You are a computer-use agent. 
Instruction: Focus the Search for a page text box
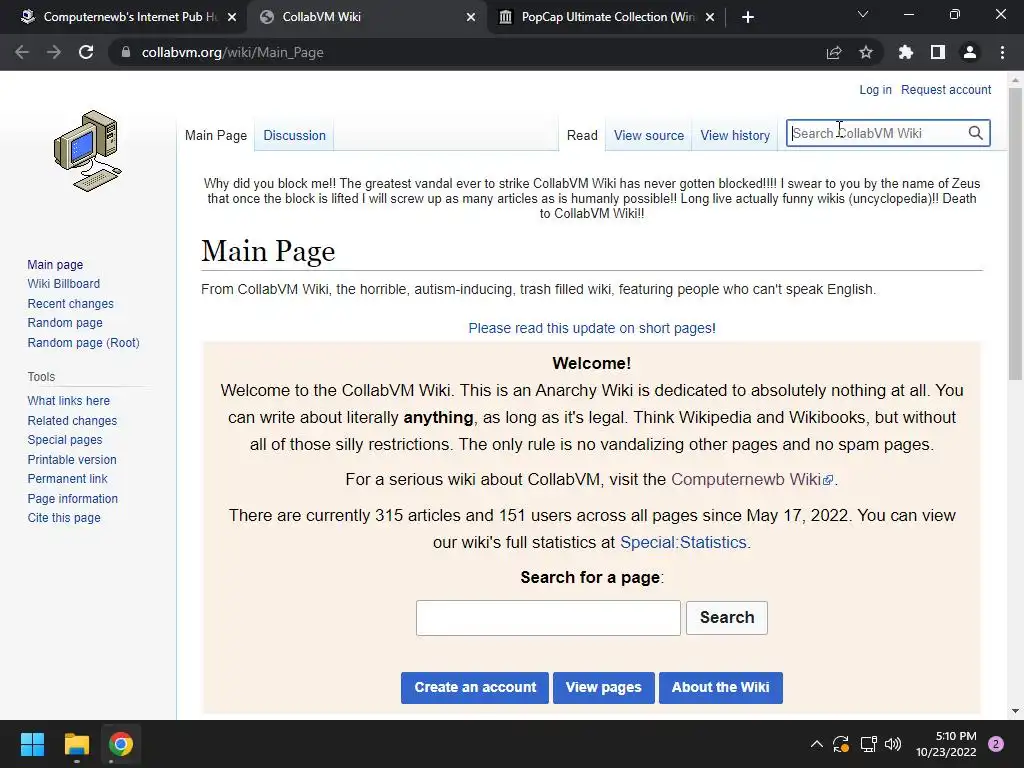point(548,618)
